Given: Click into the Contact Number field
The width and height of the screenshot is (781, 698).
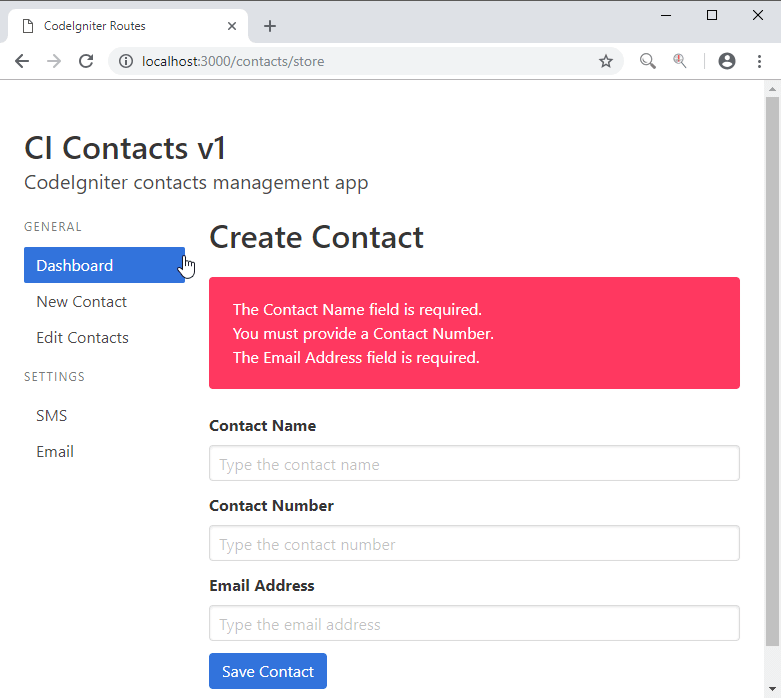Looking at the screenshot, I should click(474, 544).
